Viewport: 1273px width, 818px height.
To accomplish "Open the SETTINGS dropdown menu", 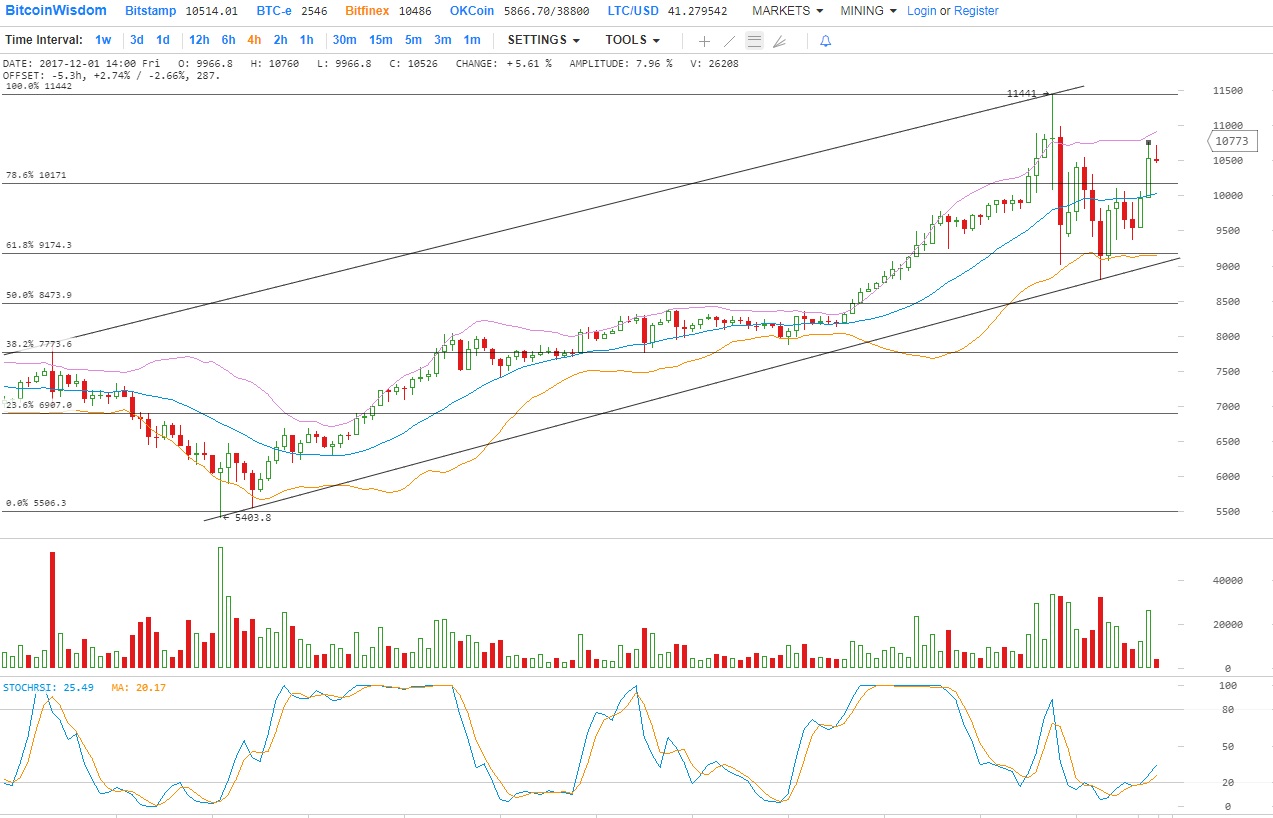I will point(543,40).
